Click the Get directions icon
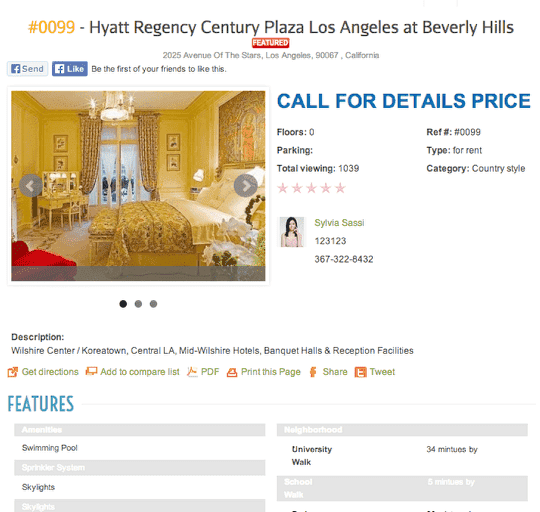This screenshot has width=540, height=512. tap(13, 372)
